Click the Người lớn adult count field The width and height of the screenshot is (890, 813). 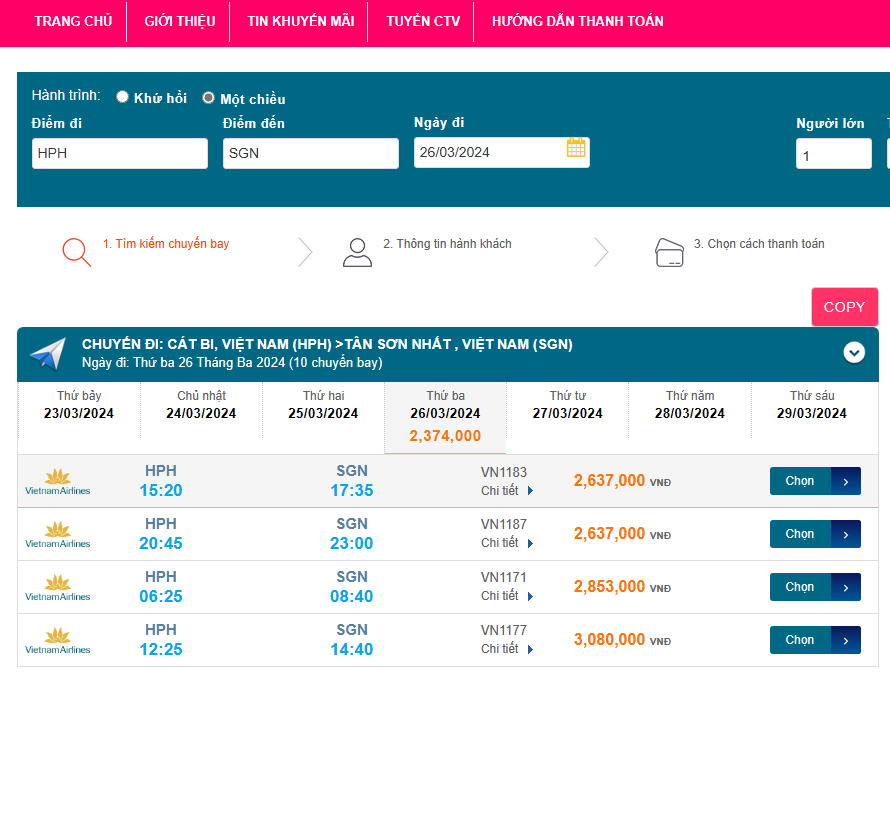coord(833,155)
